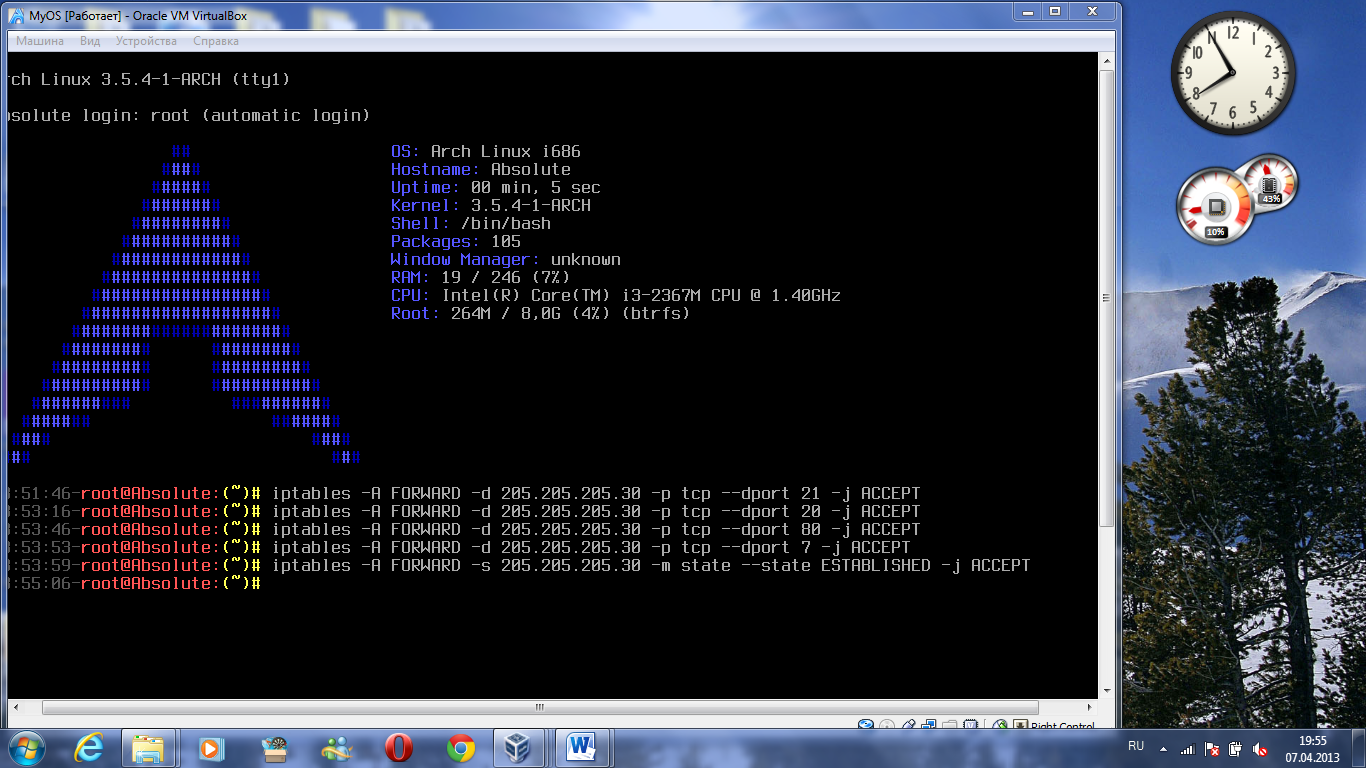
Task: Click the VM vertical scrollbar down arrow
Action: click(1106, 691)
